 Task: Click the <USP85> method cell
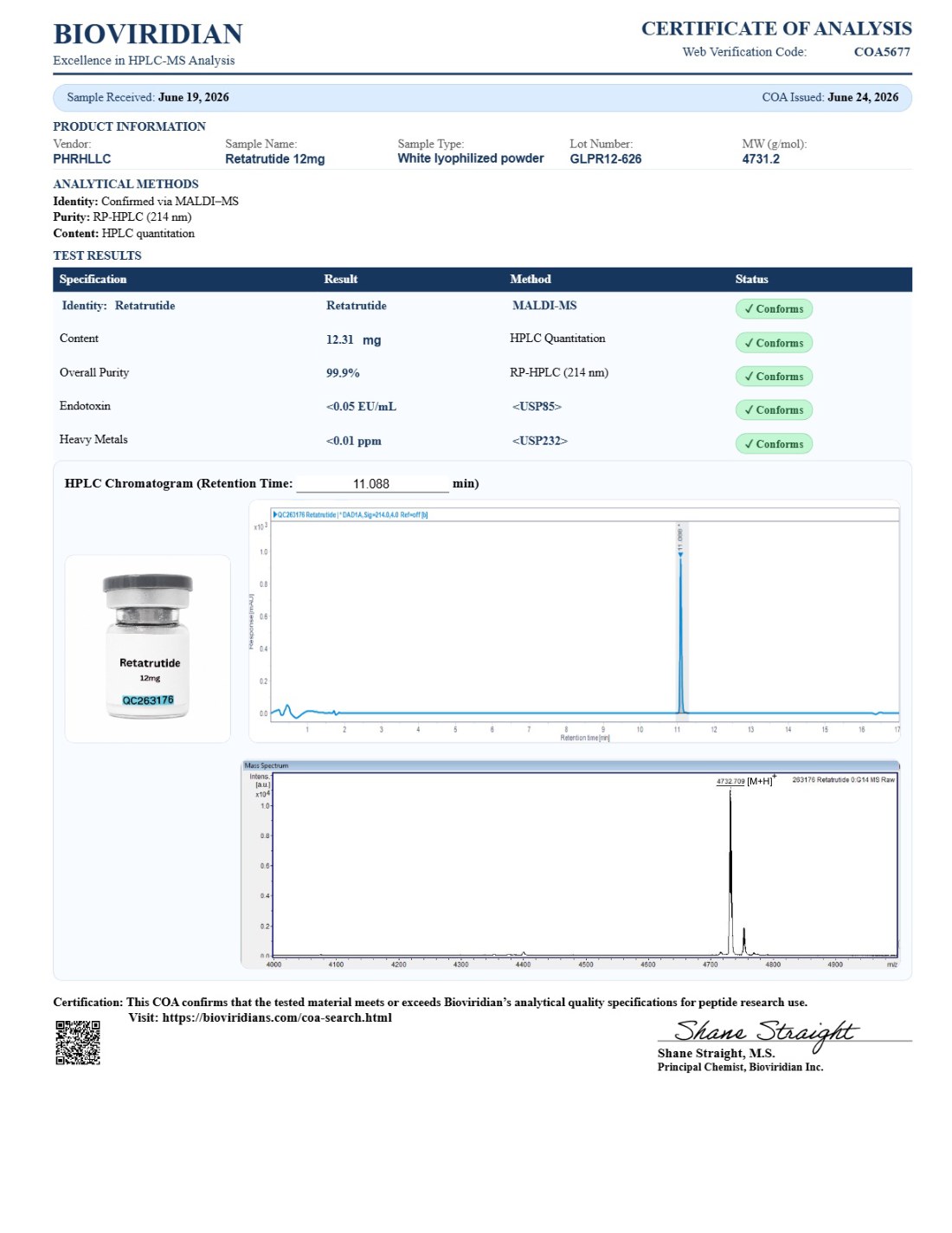tap(537, 407)
